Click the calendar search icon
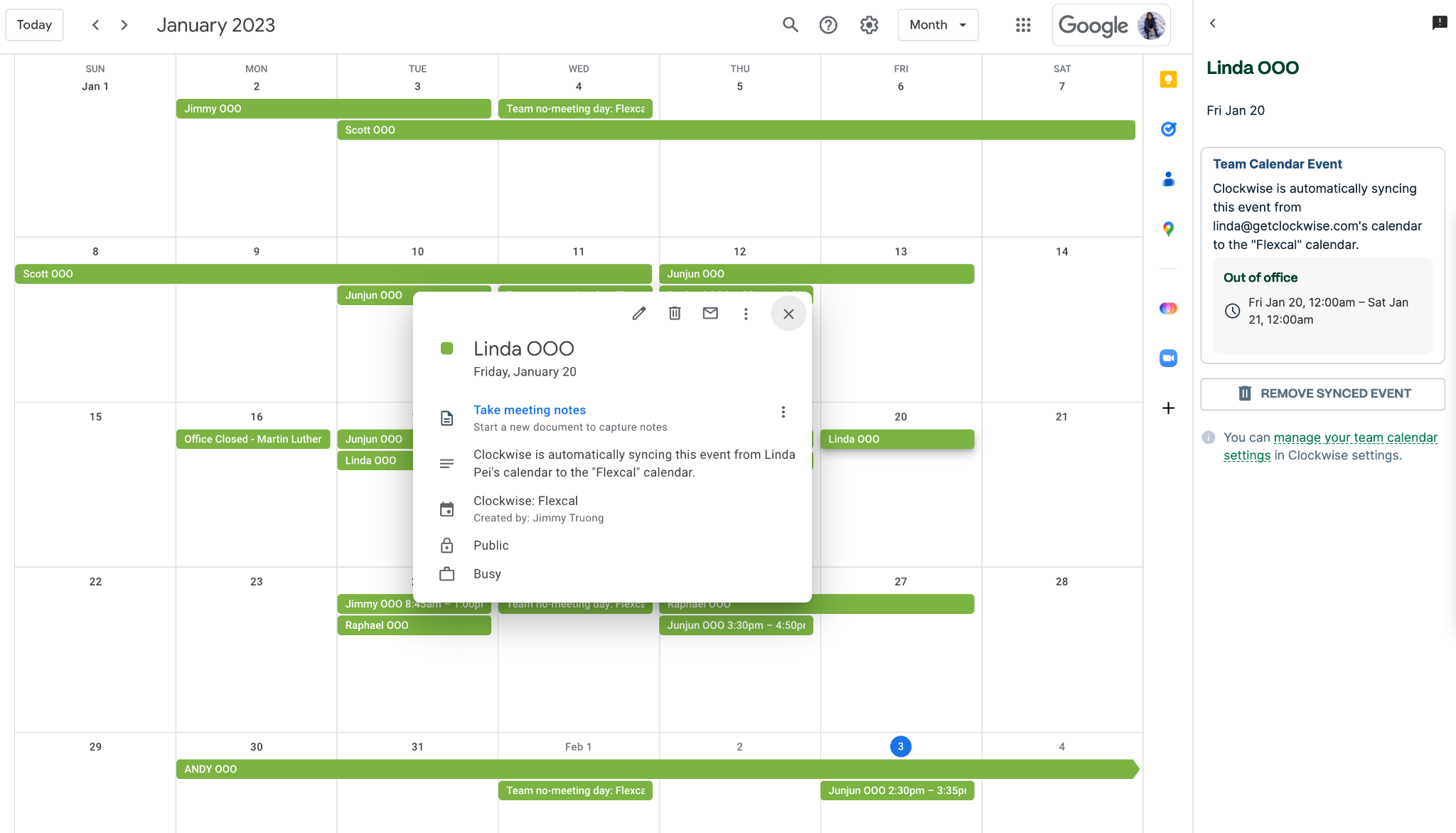1456x833 pixels. click(x=789, y=24)
